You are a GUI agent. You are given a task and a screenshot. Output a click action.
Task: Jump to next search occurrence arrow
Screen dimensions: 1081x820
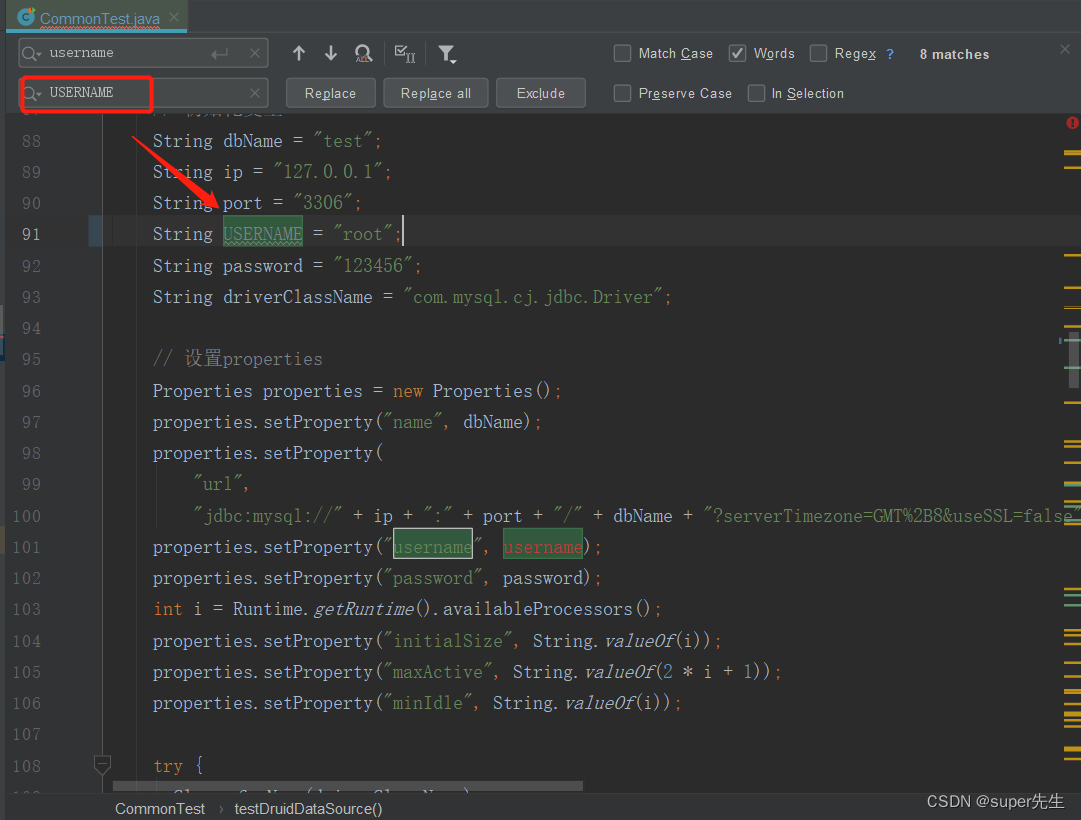(331, 53)
